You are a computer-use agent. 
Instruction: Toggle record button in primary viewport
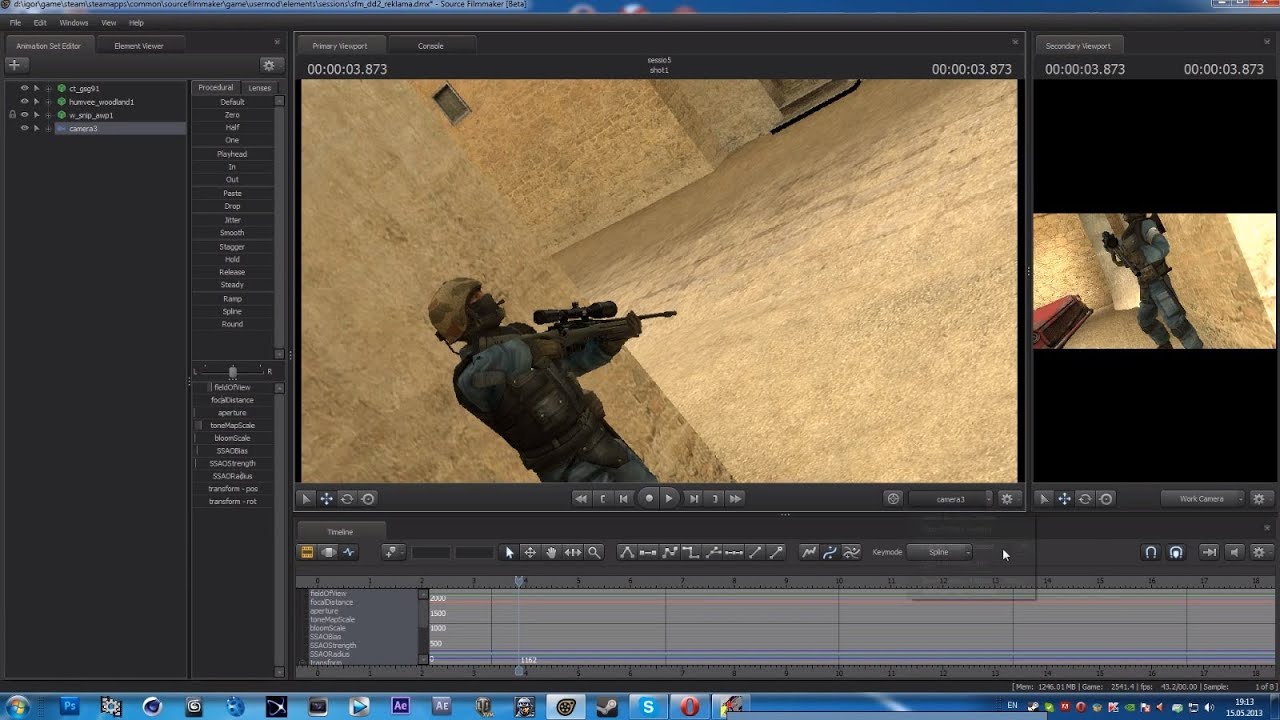[649, 498]
